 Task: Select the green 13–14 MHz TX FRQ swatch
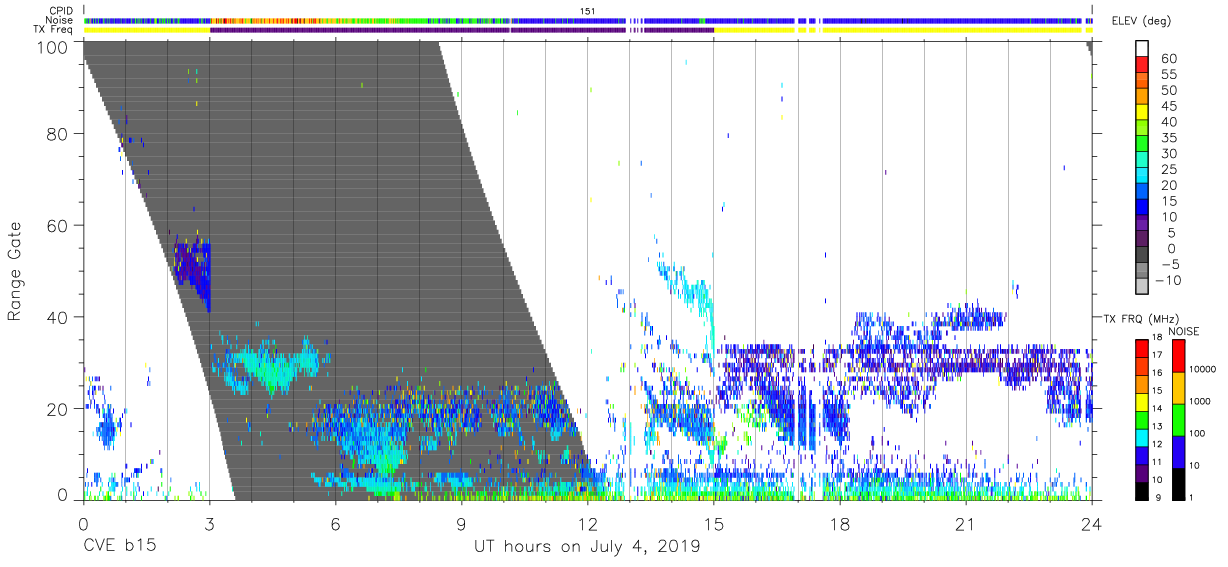[1141, 419]
